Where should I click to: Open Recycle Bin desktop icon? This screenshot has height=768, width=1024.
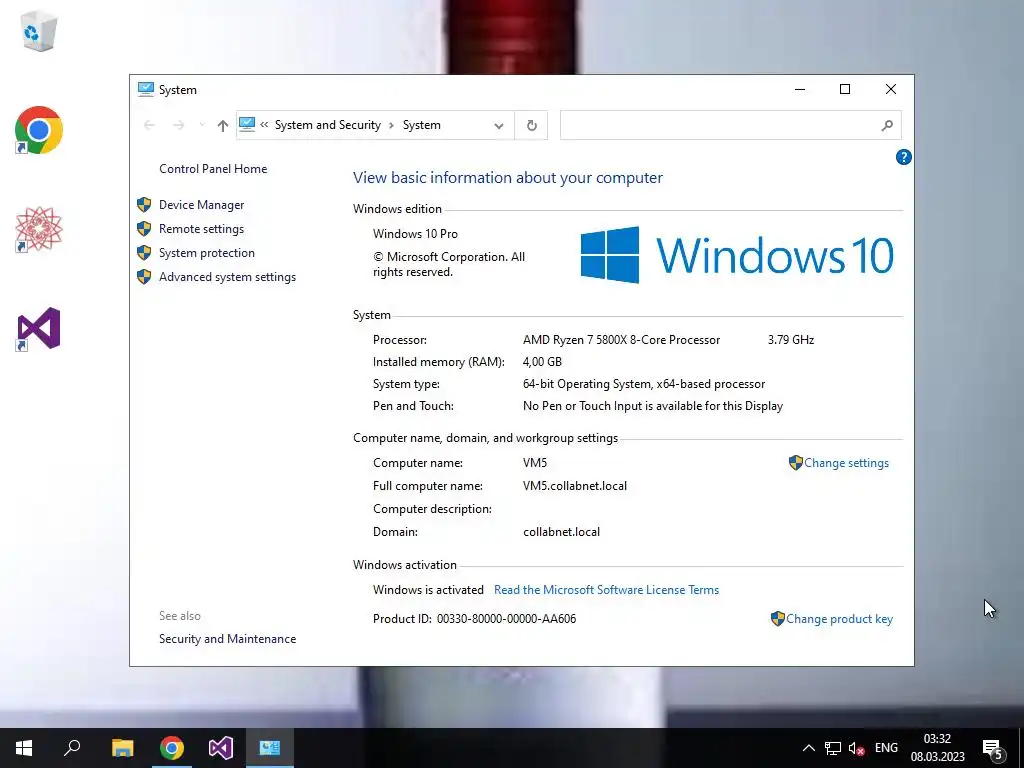(39, 31)
